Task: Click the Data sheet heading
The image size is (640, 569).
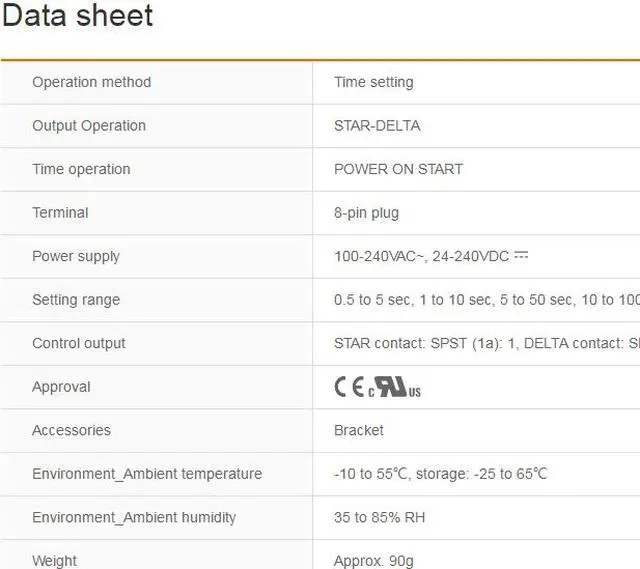Action: click(78, 16)
